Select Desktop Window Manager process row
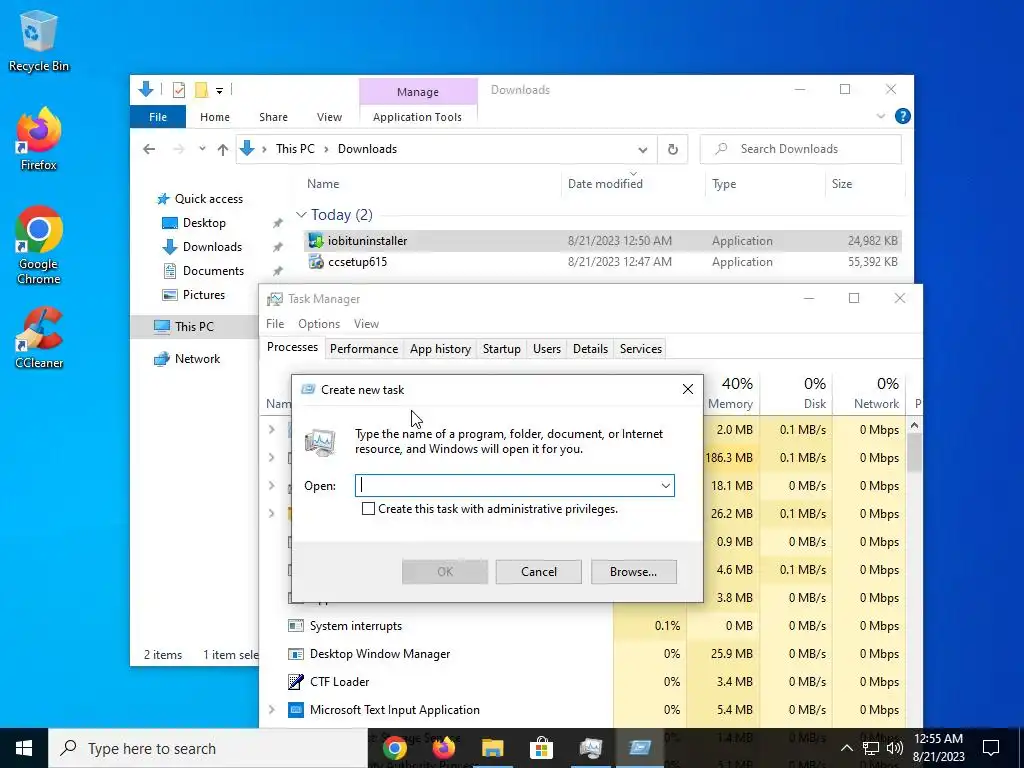 click(x=583, y=654)
